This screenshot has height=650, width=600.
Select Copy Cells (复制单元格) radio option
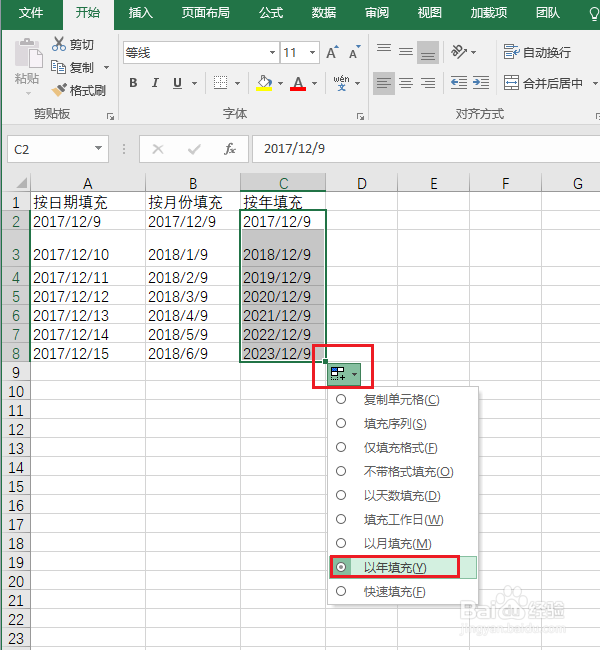pyautogui.click(x=341, y=399)
